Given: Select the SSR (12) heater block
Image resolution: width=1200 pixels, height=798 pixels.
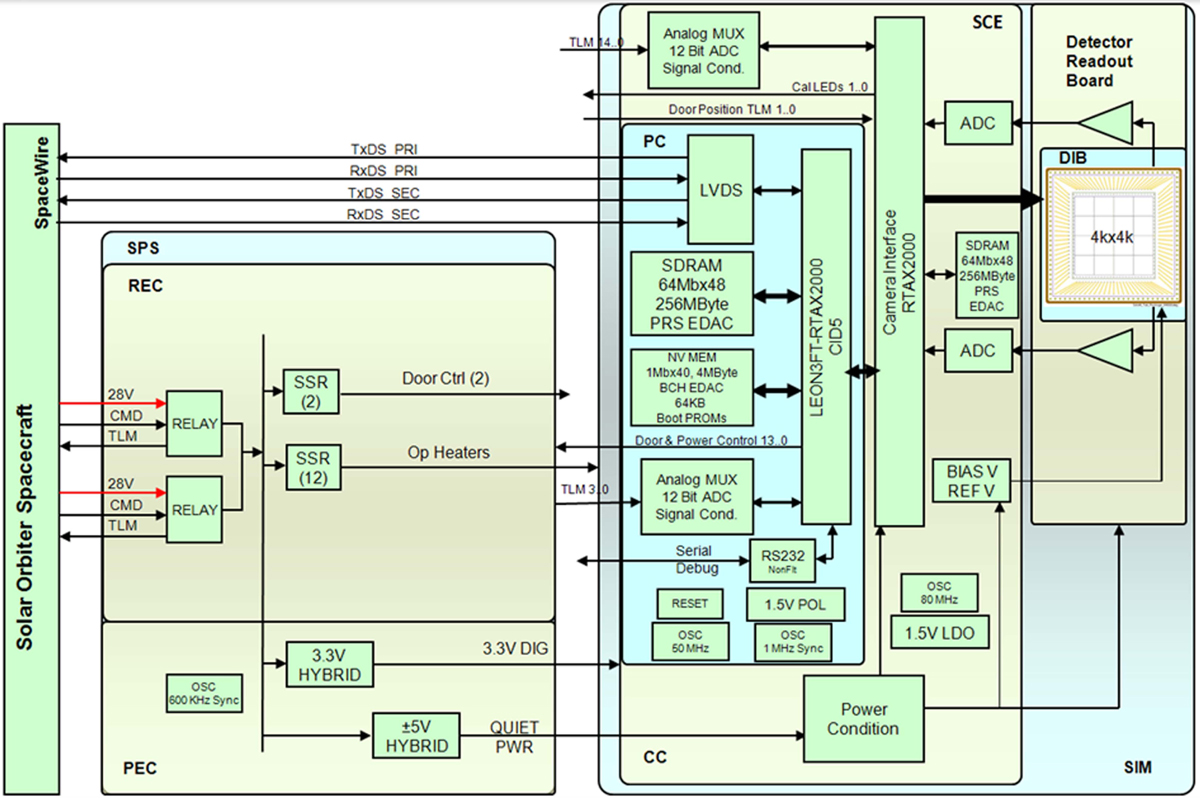Looking at the screenshot, I should pos(312,468).
